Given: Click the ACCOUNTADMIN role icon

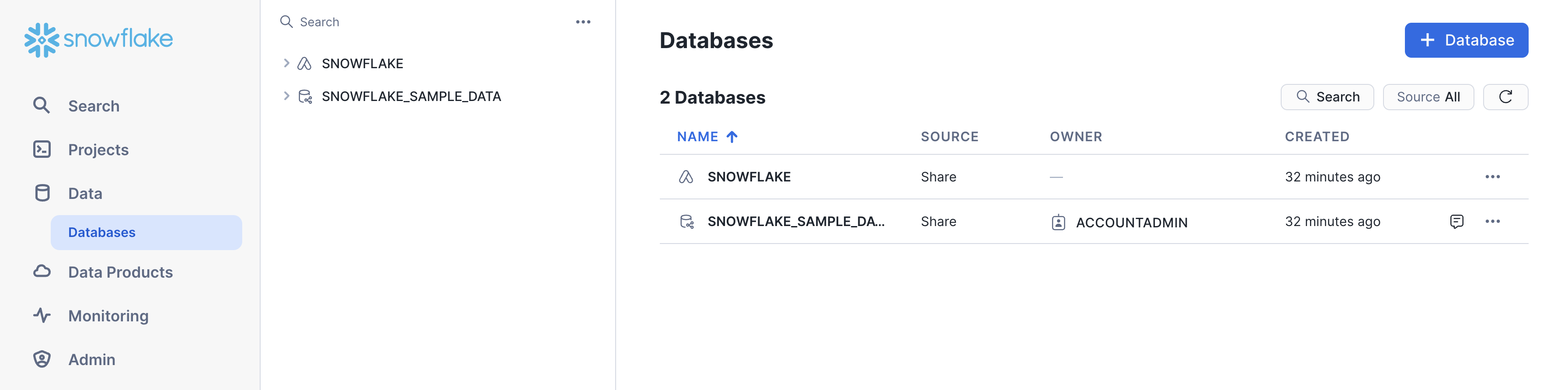Looking at the screenshot, I should 1058,223.
